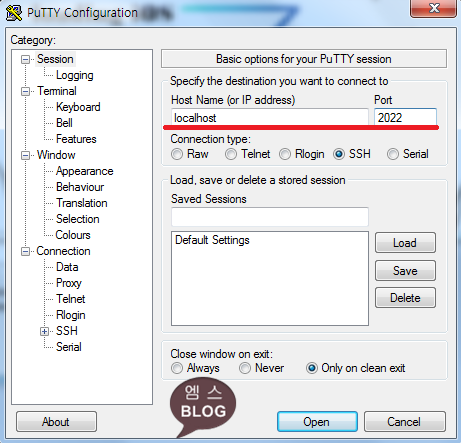Viewport: 461px width, 443px height.
Task: Choose the Rlogin connection type radio button
Action: click(x=285, y=154)
